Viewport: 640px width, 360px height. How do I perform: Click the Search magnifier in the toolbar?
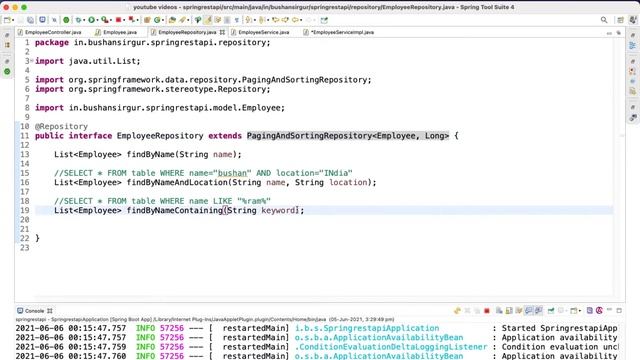604,20
